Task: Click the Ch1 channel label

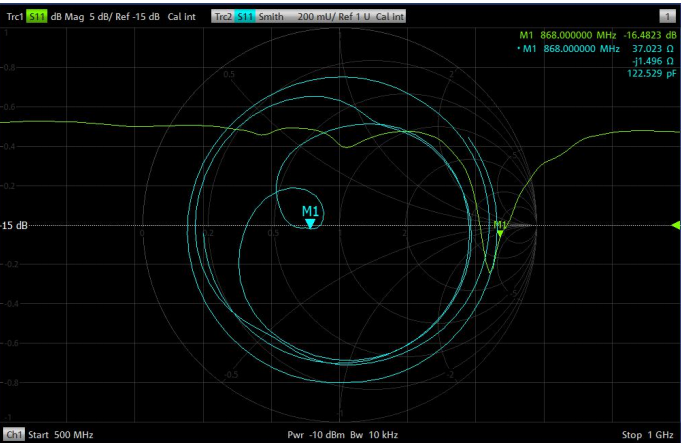Action: (14, 435)
